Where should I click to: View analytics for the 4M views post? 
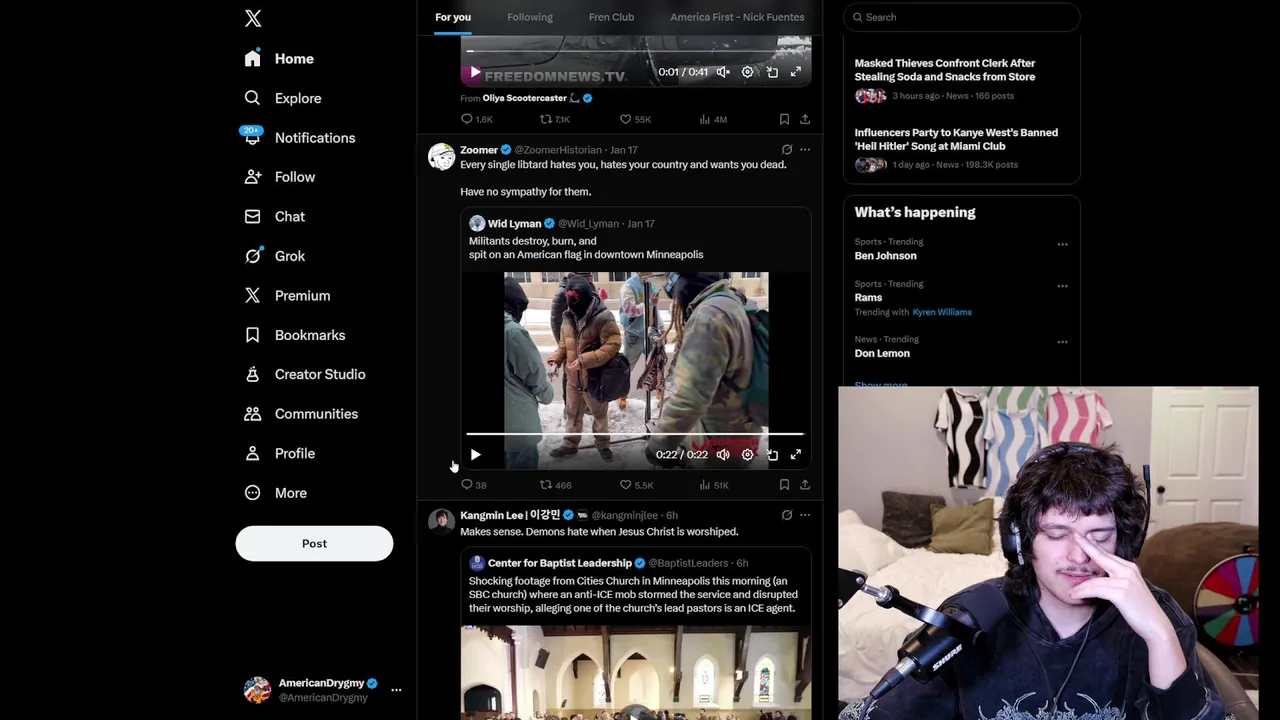click(x=713, y=119)
